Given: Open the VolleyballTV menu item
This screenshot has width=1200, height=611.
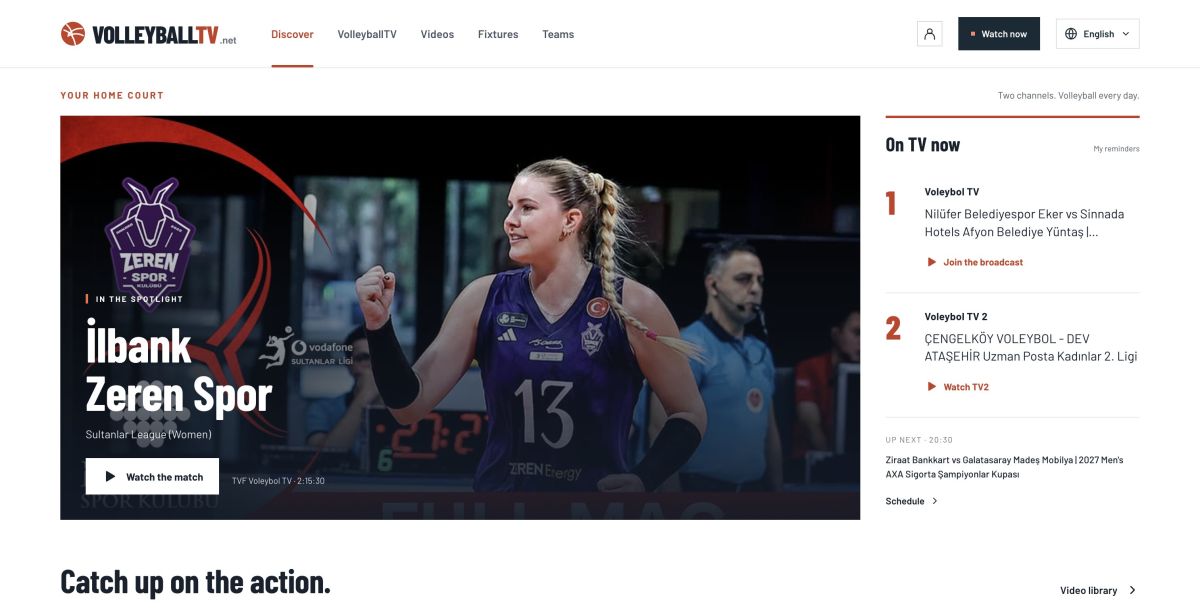Looking at the screenshot, I should 367,34.
